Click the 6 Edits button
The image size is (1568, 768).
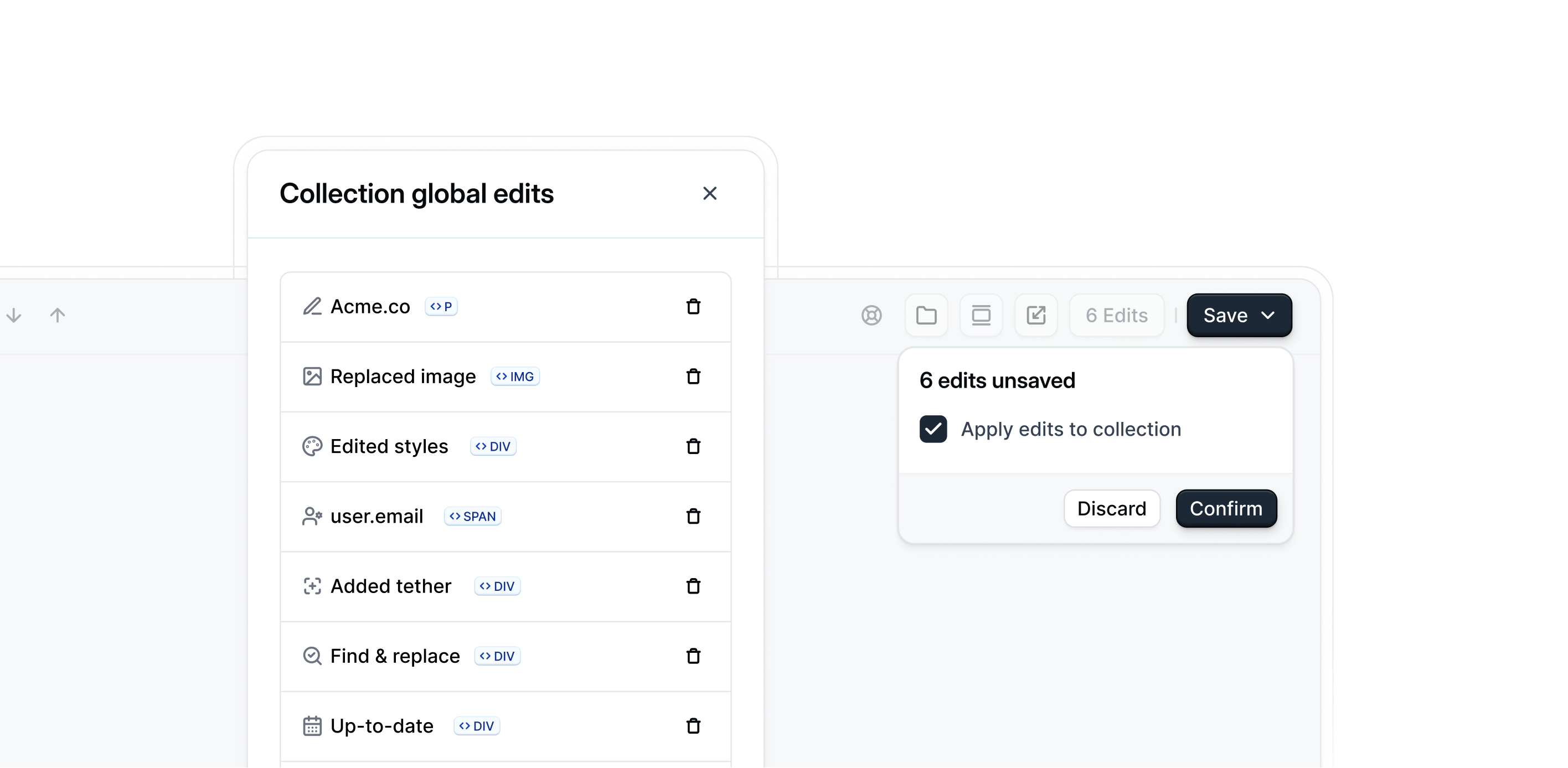tap(1116, 315)
